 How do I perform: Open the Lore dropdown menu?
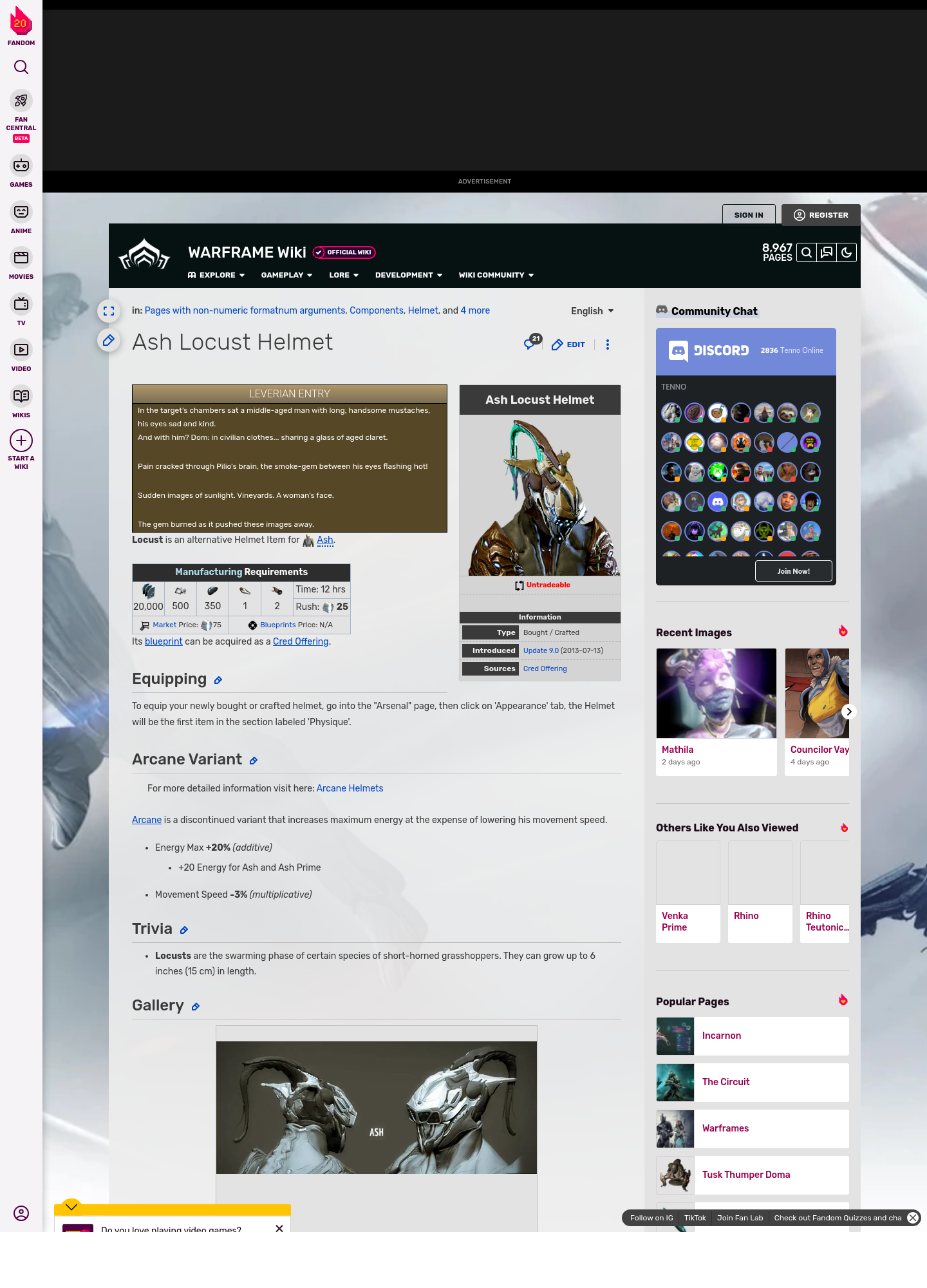point(344,275)
